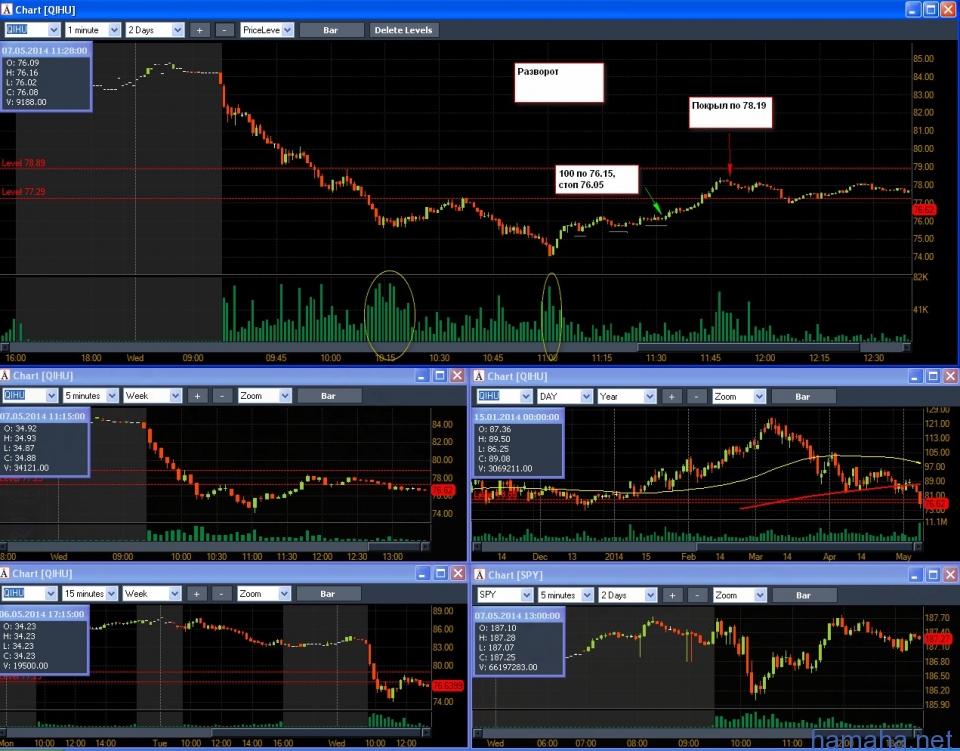Click the Bar button in the main chart toolbar
This screenshot has width=960, height=751.
[x=331, y=30]
